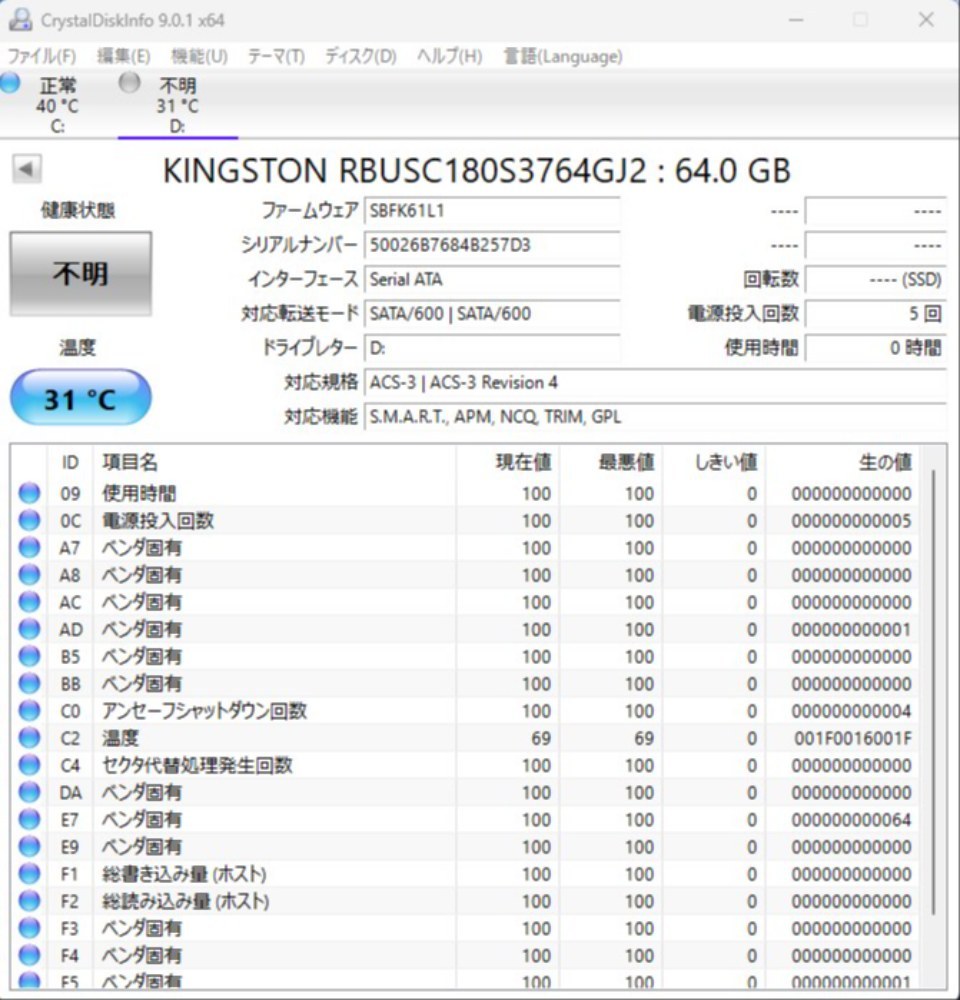
Task: Click the blue circle for F1 総書き込み量 row
Action: click(x=29, y=874)
